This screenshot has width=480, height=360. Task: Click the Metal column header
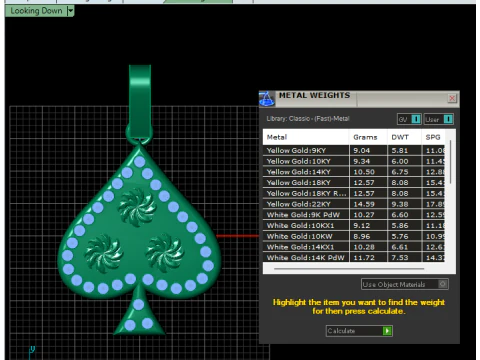(306, 137)
